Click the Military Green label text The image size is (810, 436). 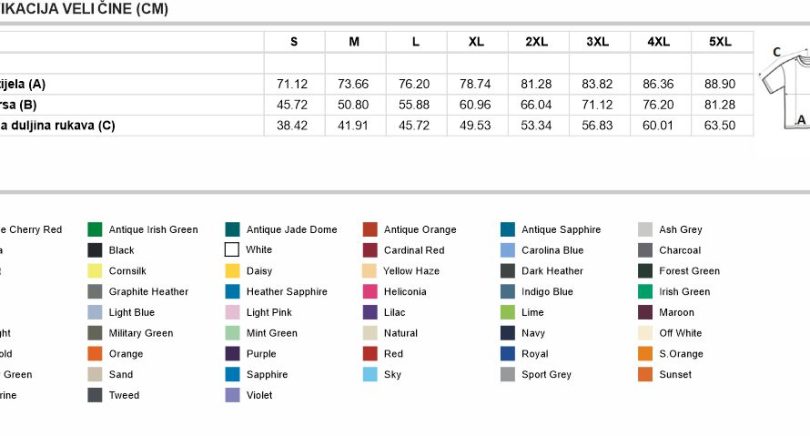pyautogui.click(x=141, y=333)
